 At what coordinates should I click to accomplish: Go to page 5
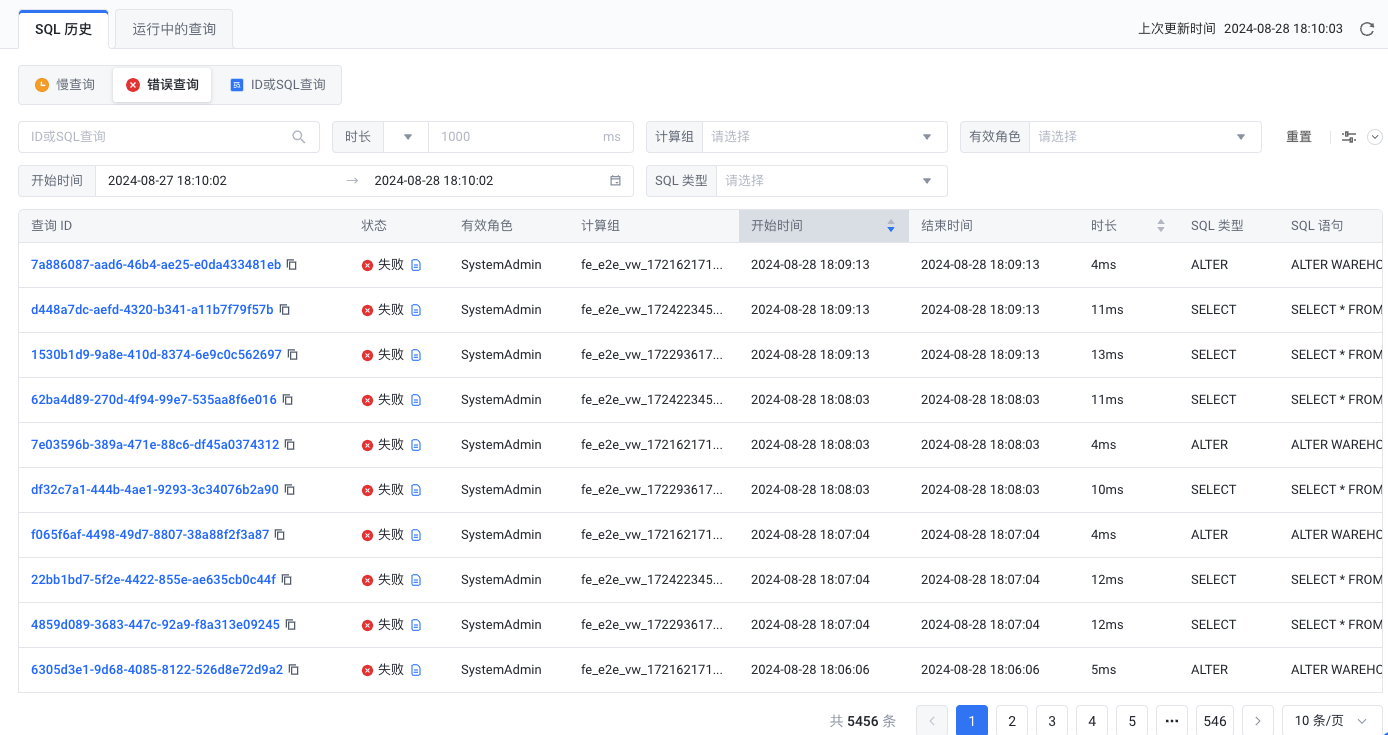[x=1132, y=721]
